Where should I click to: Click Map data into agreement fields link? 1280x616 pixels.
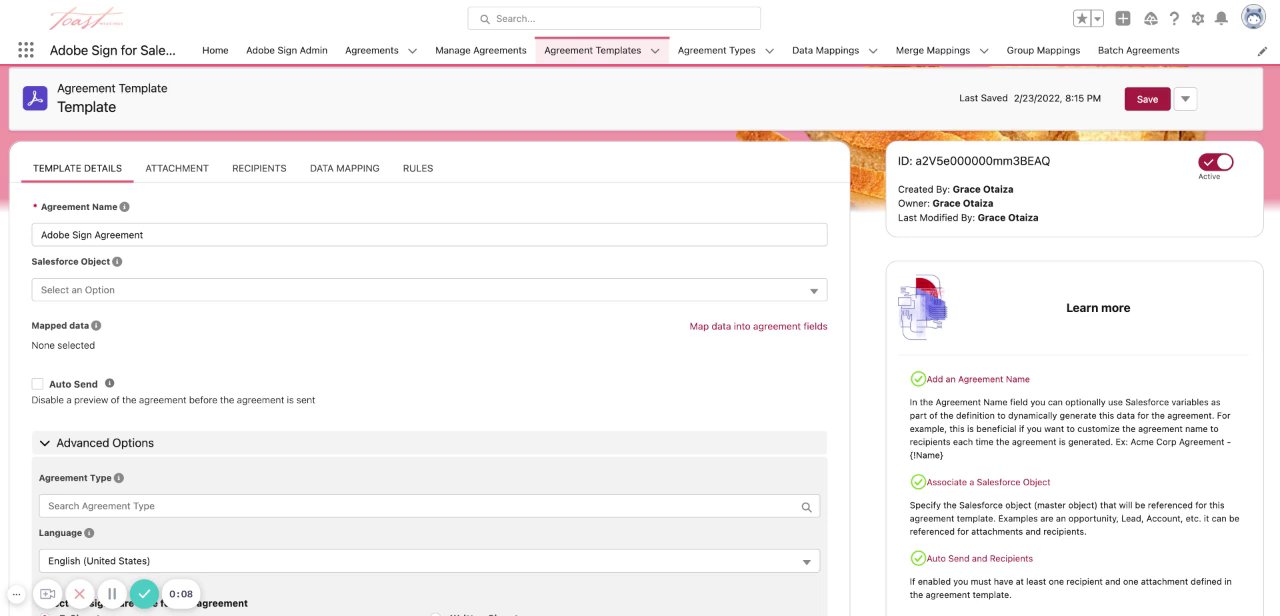coord(758,326)
